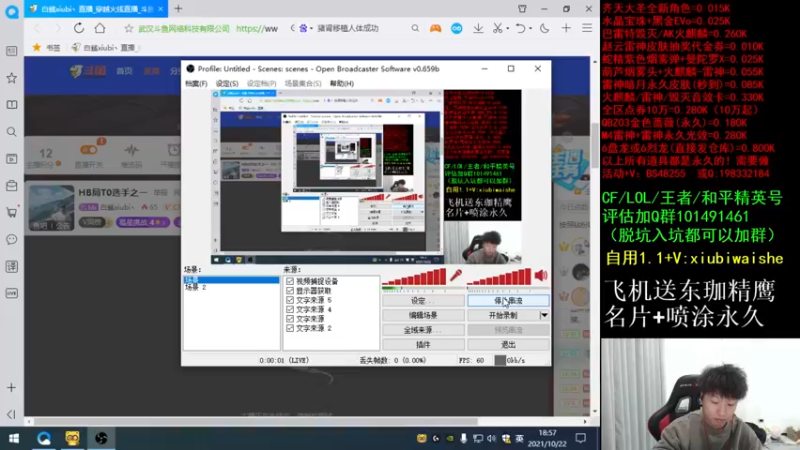Open the shopping cart icon in sidebar

(x=12, y=212)
